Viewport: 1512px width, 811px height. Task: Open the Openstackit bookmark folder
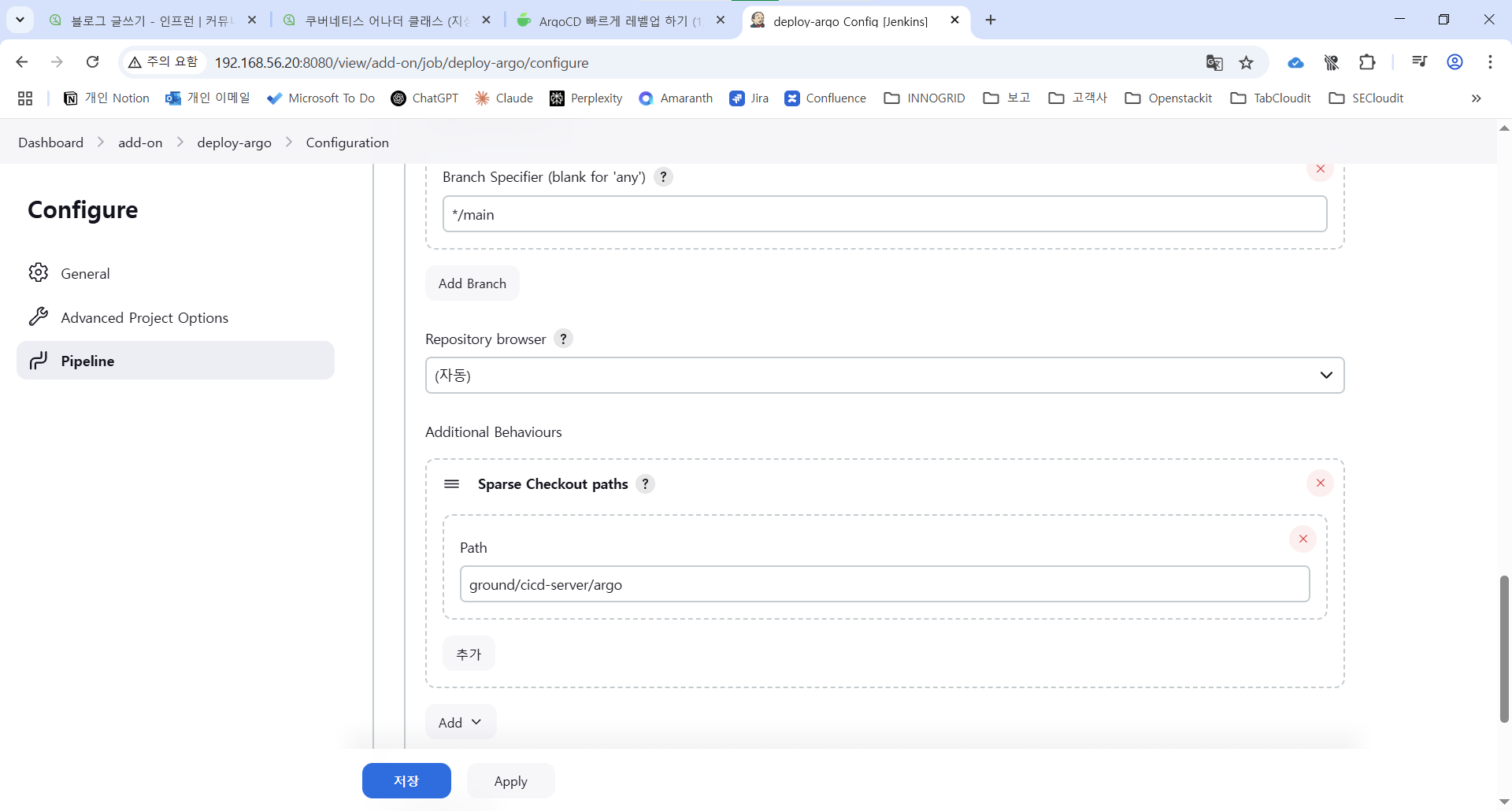(x=1169, y=98)
